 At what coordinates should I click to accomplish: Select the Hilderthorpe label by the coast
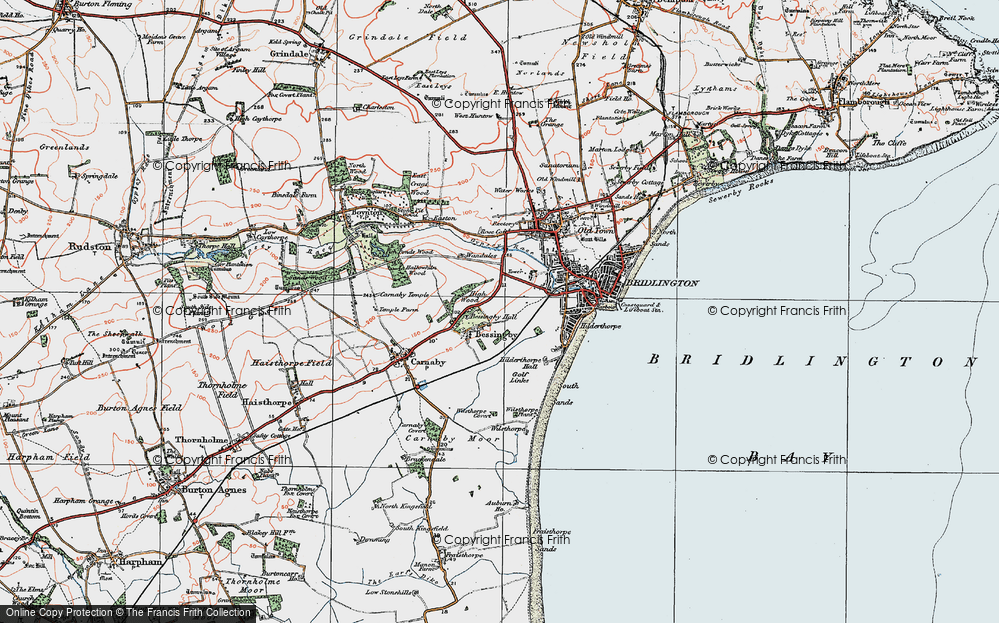point(600,326)
